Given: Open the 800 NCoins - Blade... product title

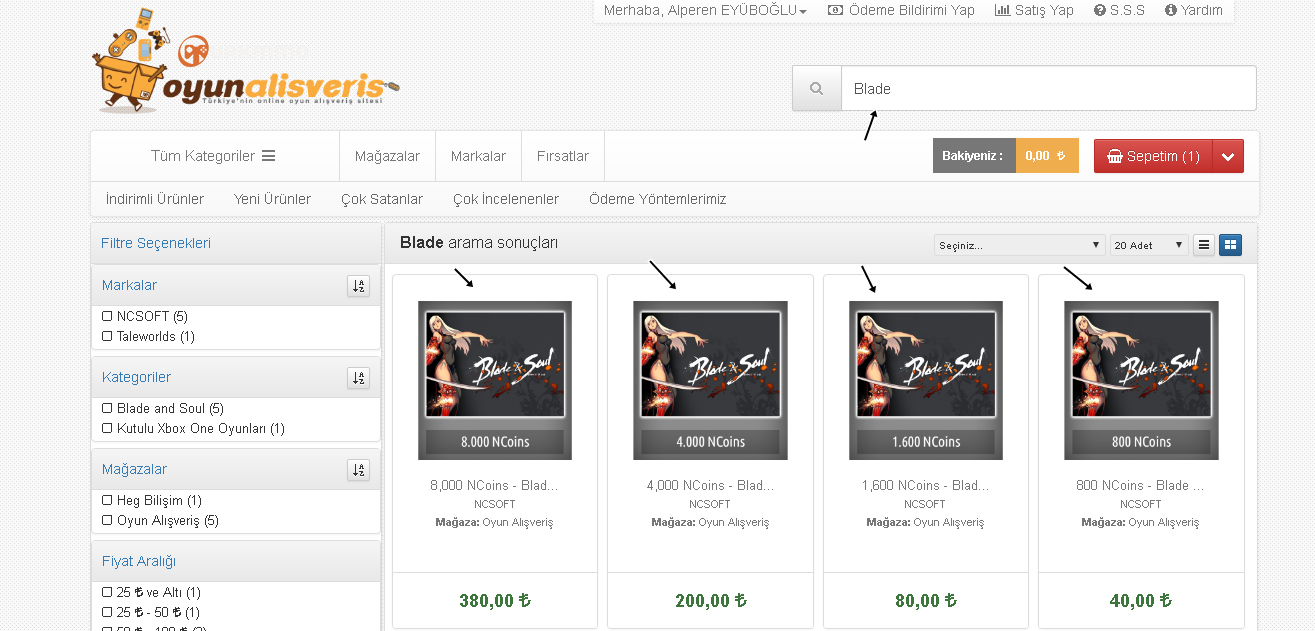Looking at the screenshot, I should (x=1140, y=486).
